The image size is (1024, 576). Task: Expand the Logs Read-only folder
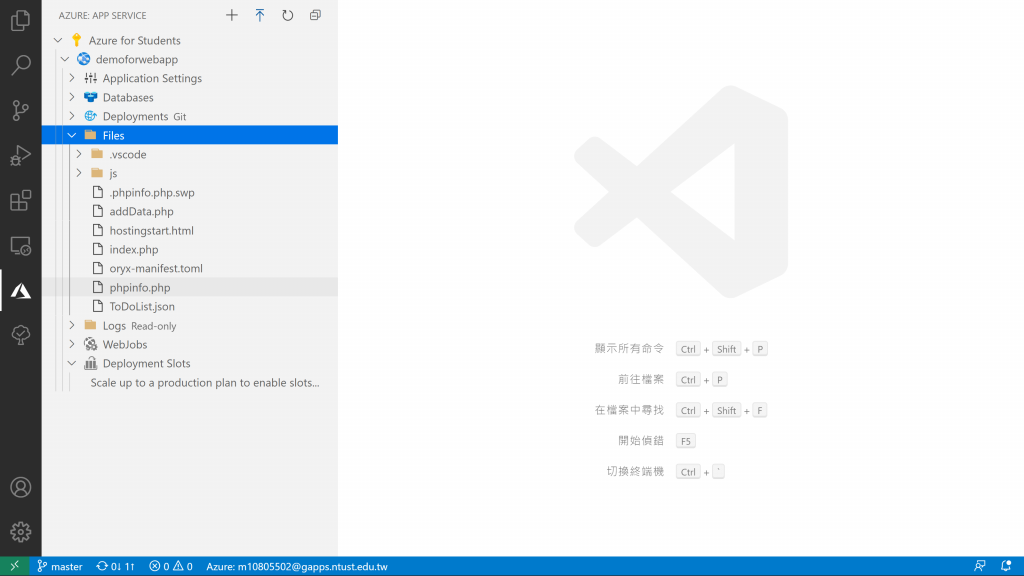[72, 325]
